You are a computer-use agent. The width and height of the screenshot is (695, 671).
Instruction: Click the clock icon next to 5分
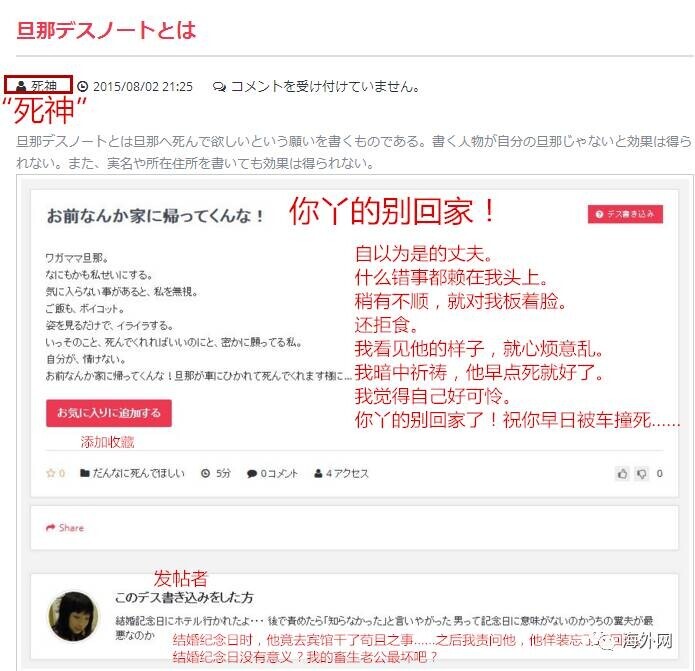tap(205, 473)
